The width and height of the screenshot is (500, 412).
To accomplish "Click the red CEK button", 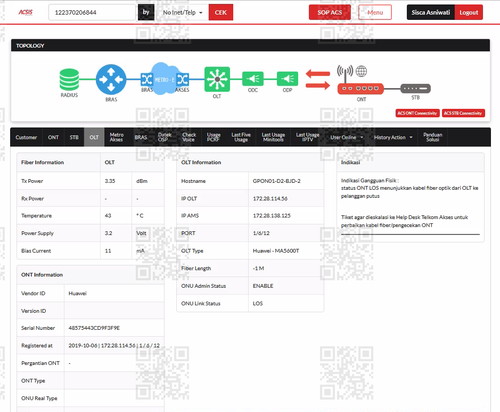I will [221, 12].
